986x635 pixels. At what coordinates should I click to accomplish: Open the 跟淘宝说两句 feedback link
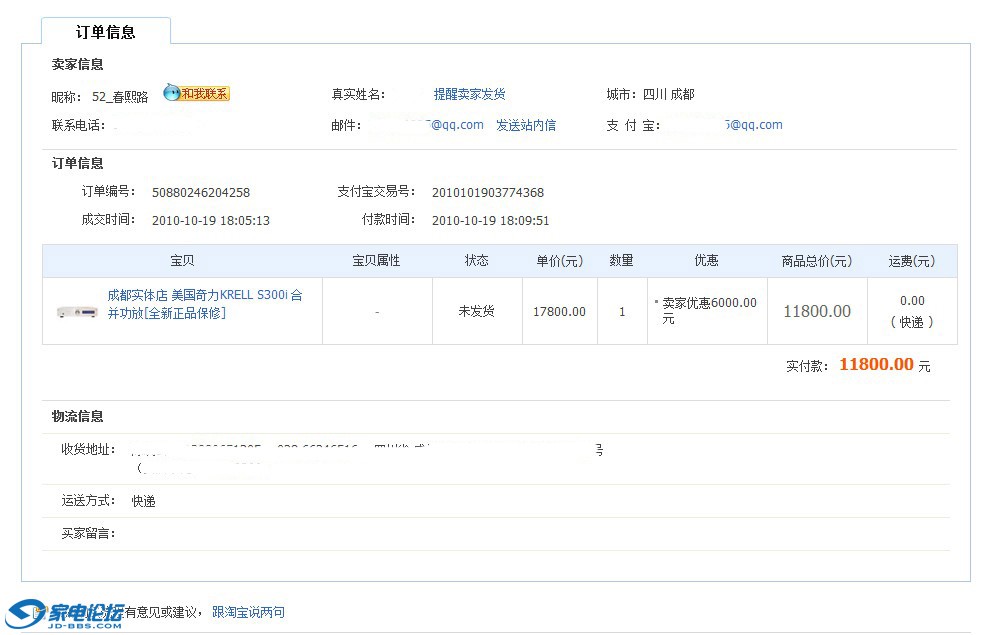(248, 612)
